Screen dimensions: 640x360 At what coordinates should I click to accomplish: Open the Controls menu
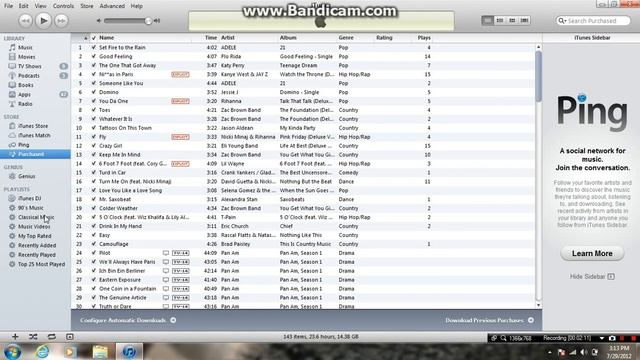(x=63, y=6)
